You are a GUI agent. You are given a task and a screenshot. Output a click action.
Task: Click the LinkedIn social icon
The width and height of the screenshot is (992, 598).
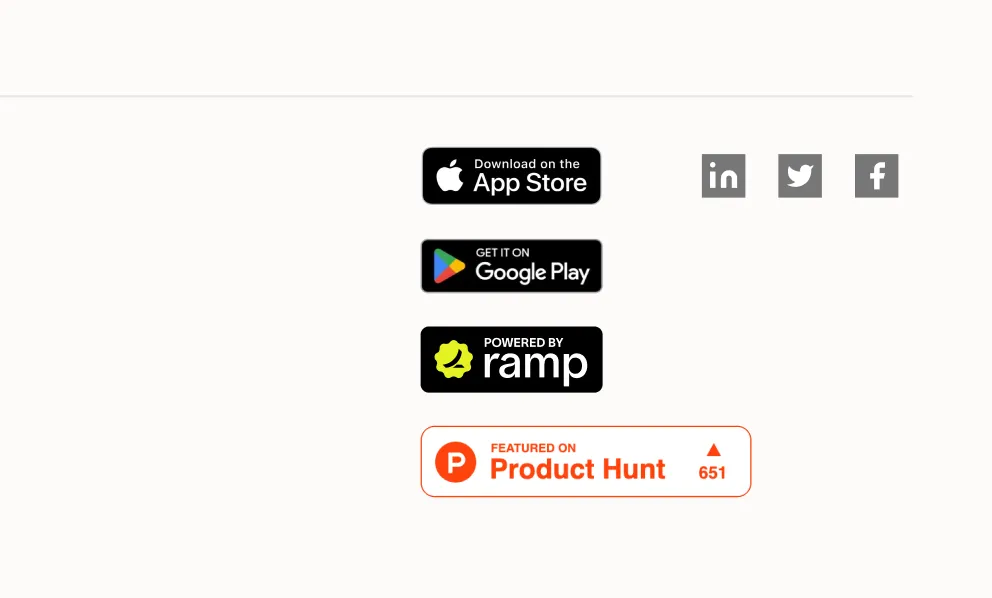[723, 175]
